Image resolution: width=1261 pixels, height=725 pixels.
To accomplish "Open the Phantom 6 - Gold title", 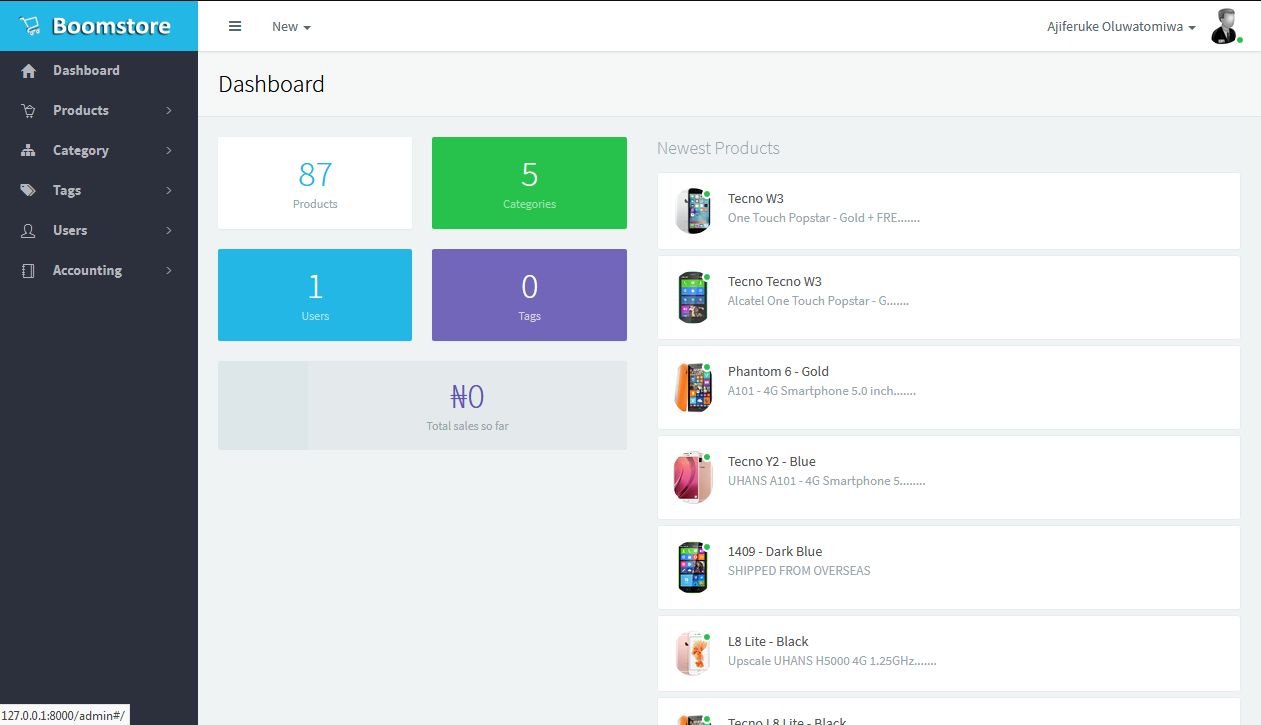I will [x=778, y=372].
